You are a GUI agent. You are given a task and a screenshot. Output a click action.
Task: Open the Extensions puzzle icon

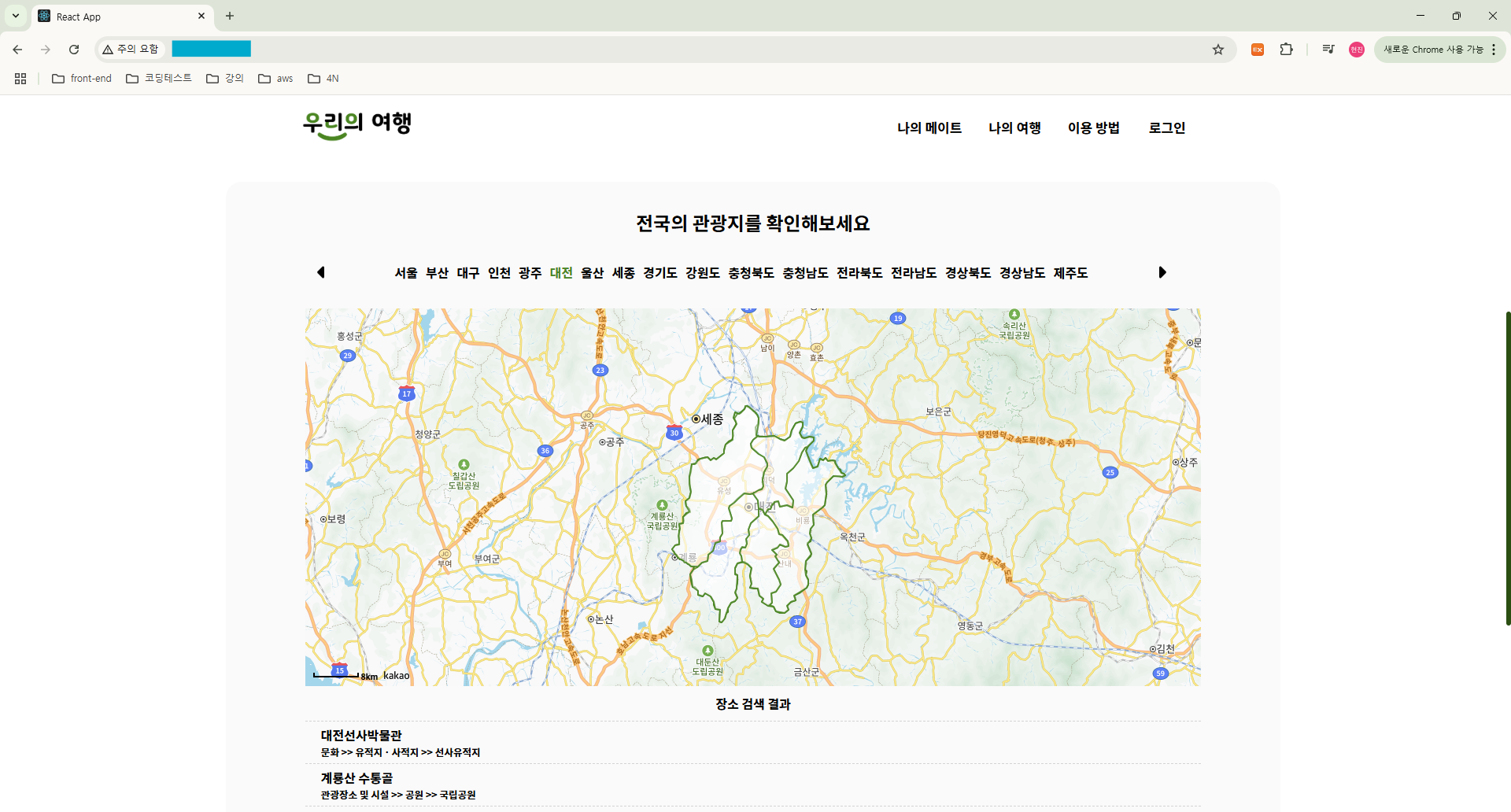1287,50
